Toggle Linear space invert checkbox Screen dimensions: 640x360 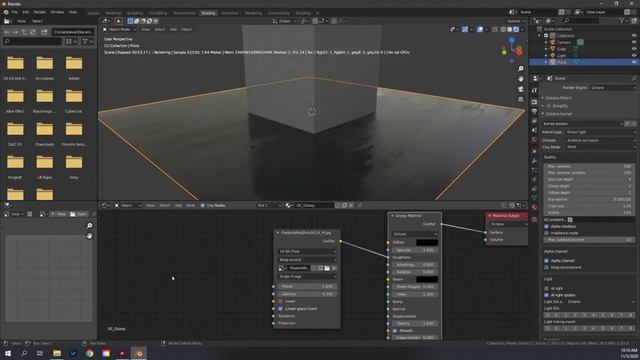tap(280, 309)
